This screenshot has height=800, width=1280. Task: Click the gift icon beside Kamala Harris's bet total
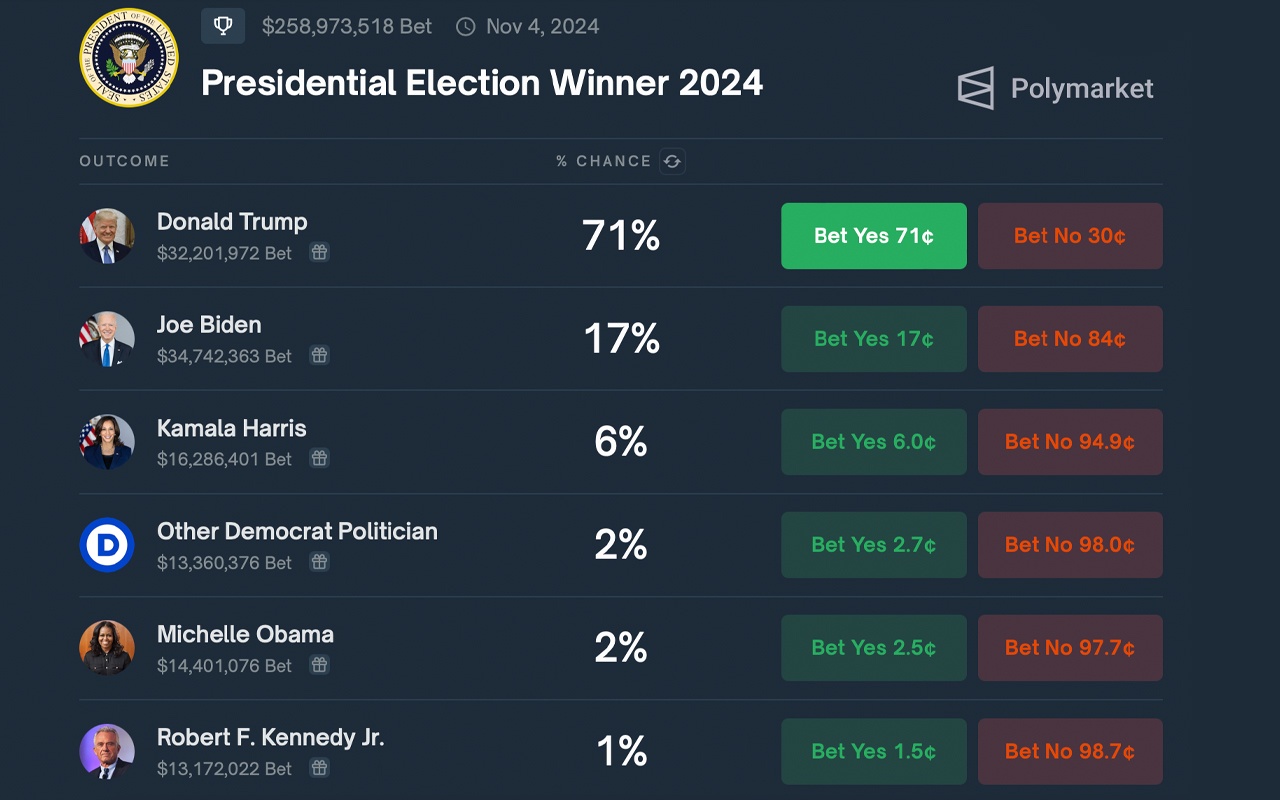[x=319, y=460]
